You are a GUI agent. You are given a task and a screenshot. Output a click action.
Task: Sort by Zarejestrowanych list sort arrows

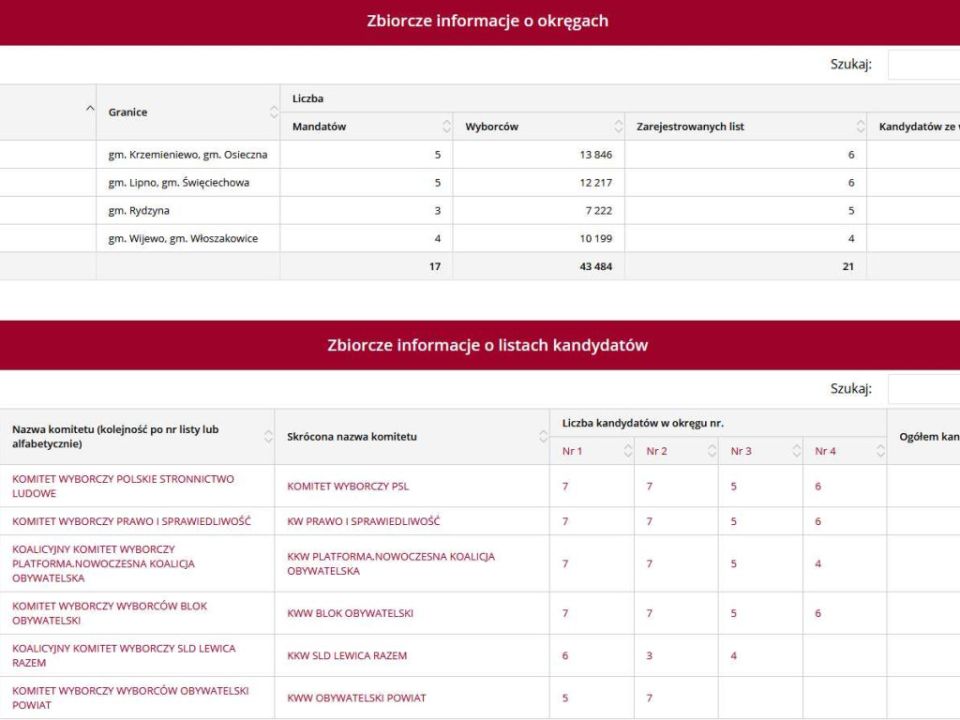click(860, 127)
